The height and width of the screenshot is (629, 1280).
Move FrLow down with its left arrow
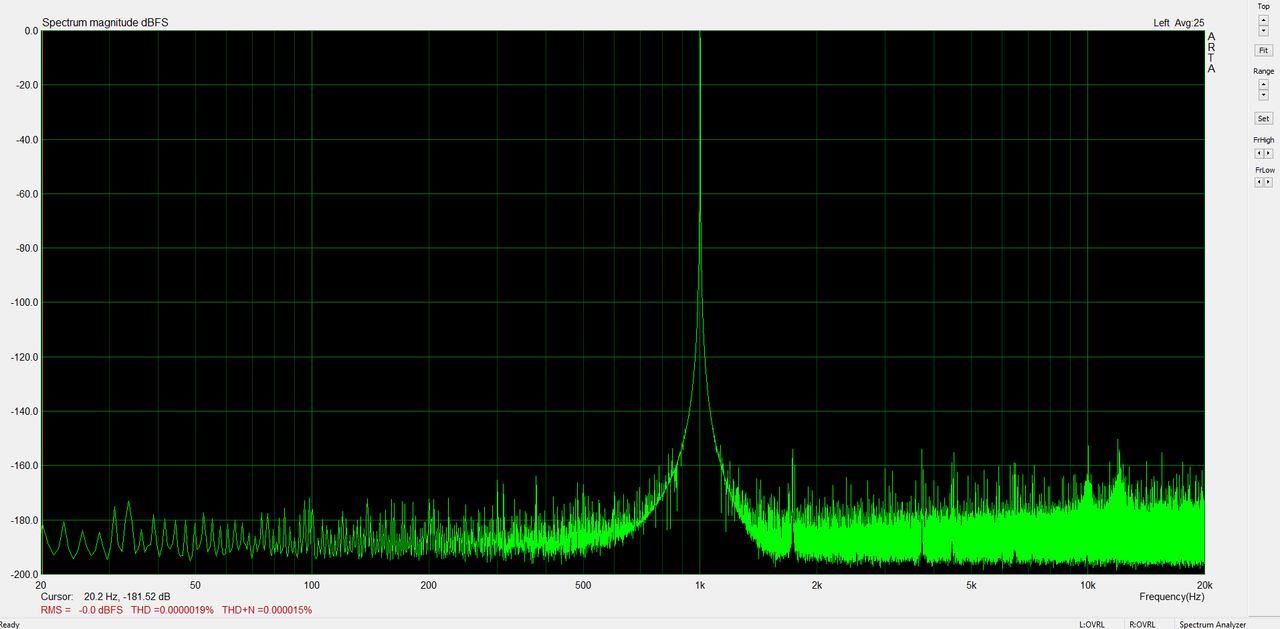coord(1259,182)
